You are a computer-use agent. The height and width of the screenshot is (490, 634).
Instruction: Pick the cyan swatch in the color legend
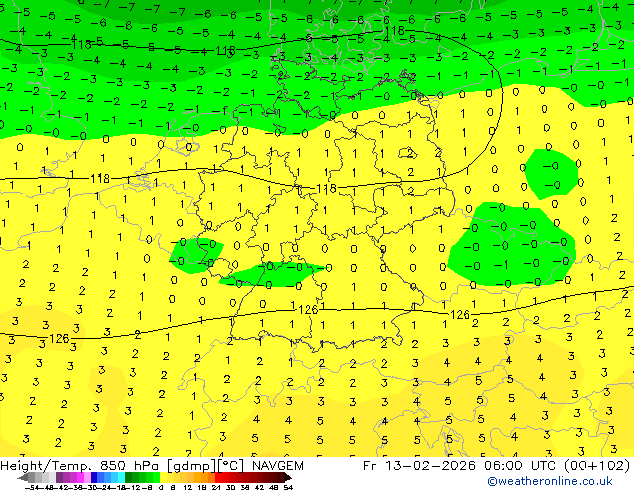coord(122,478)
